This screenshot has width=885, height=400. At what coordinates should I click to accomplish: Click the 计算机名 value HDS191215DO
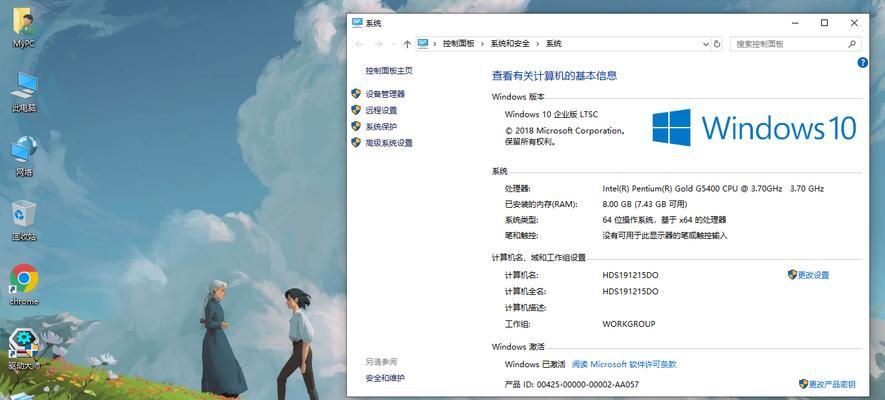click(x=630, y=275)
